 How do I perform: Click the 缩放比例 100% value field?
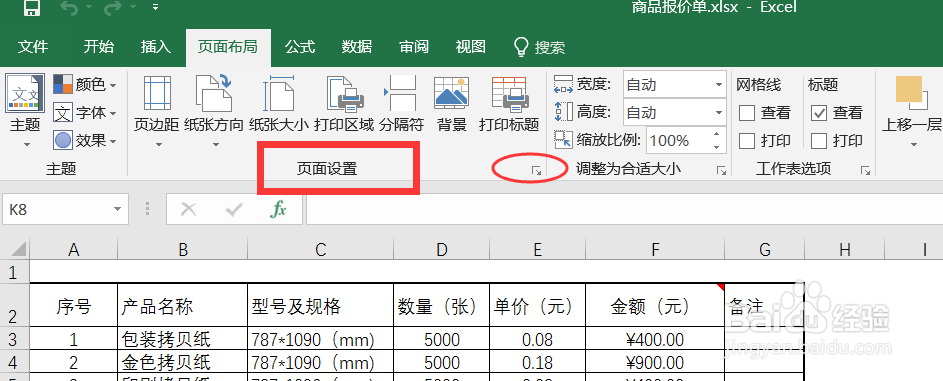[x=677, y=141]
